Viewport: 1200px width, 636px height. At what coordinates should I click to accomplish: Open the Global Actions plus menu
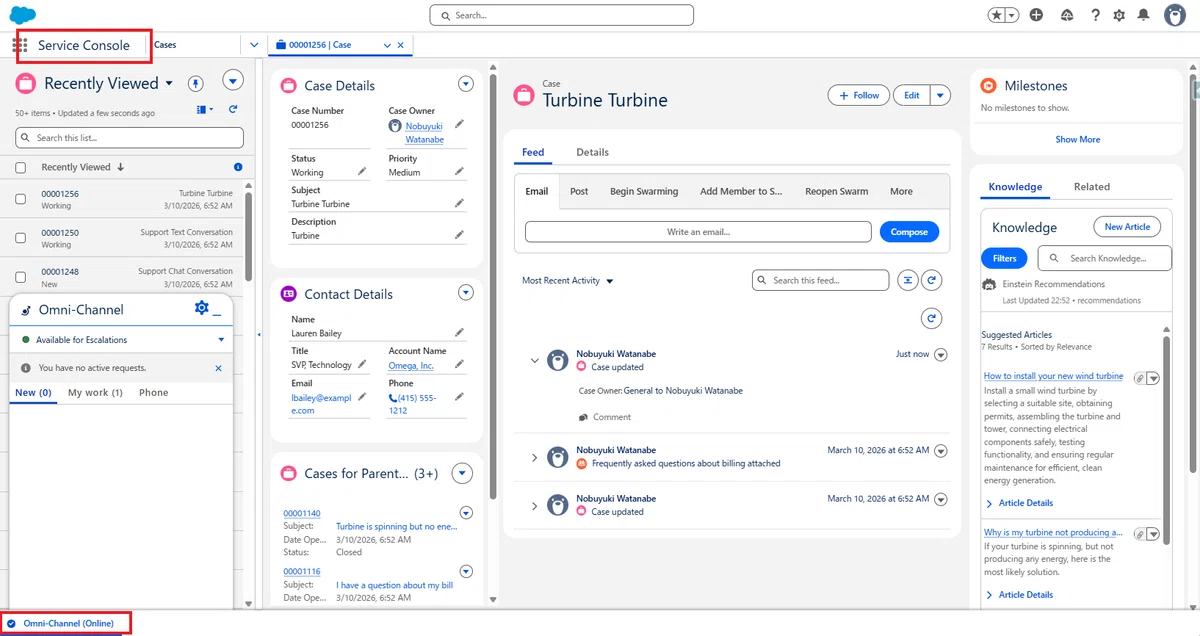pos(1036,15)
